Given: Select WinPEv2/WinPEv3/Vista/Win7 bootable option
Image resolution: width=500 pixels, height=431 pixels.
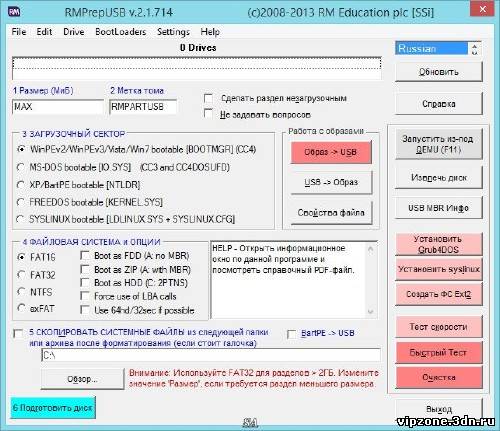Looking at the screenshot, I should click(x=21, y=149).
